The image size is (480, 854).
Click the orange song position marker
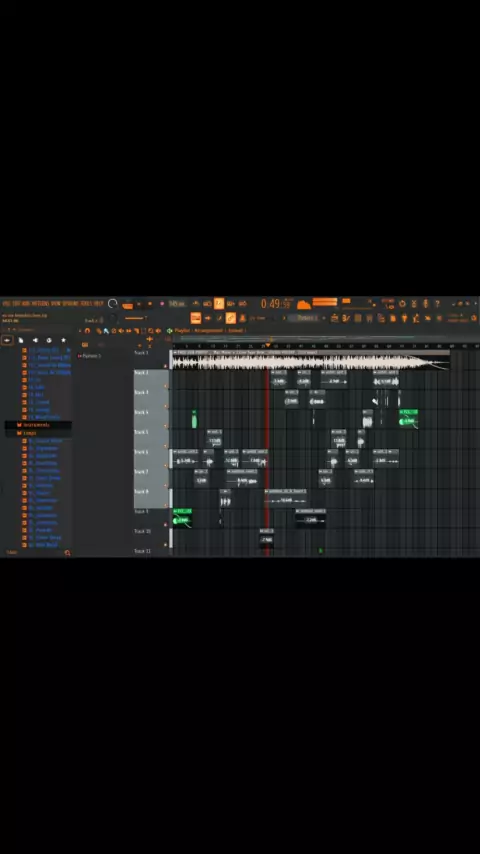pos(268,345)
